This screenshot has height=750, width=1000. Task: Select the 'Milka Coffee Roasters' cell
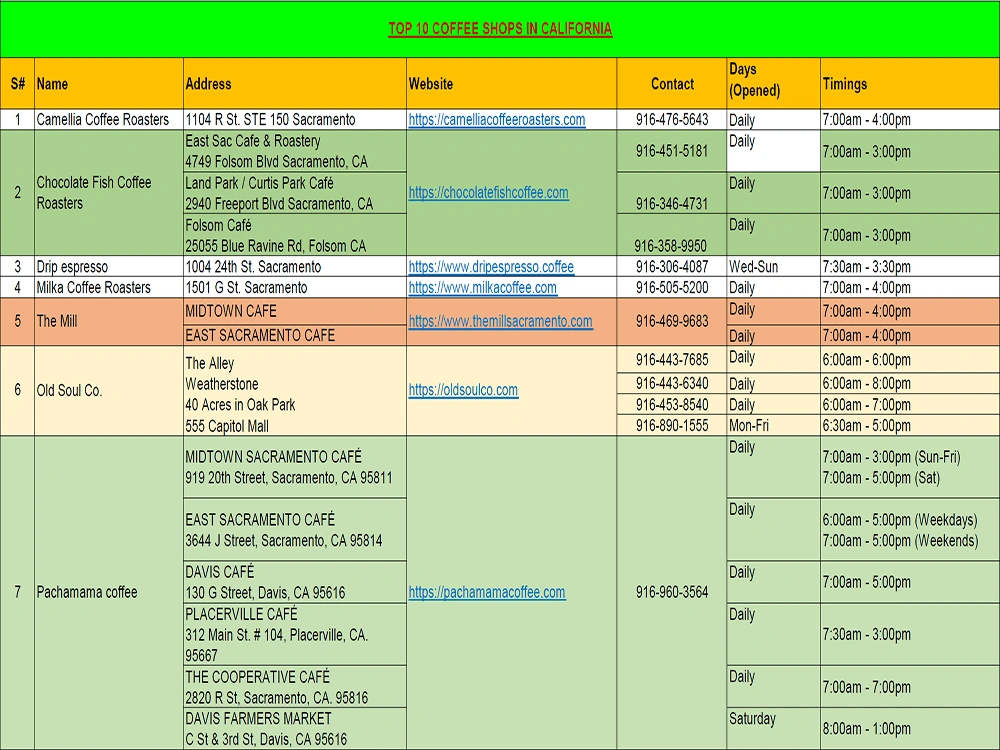[x=109, y=288]
